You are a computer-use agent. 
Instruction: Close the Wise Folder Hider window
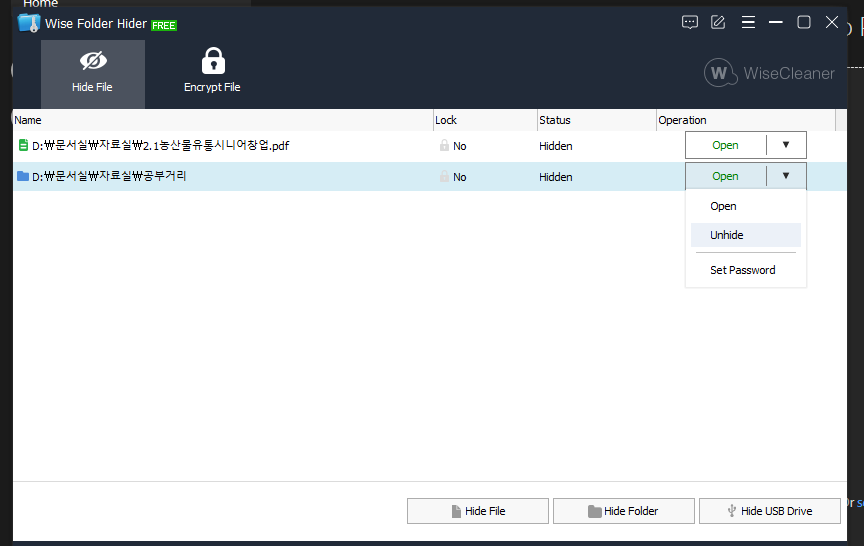point(832,23)
